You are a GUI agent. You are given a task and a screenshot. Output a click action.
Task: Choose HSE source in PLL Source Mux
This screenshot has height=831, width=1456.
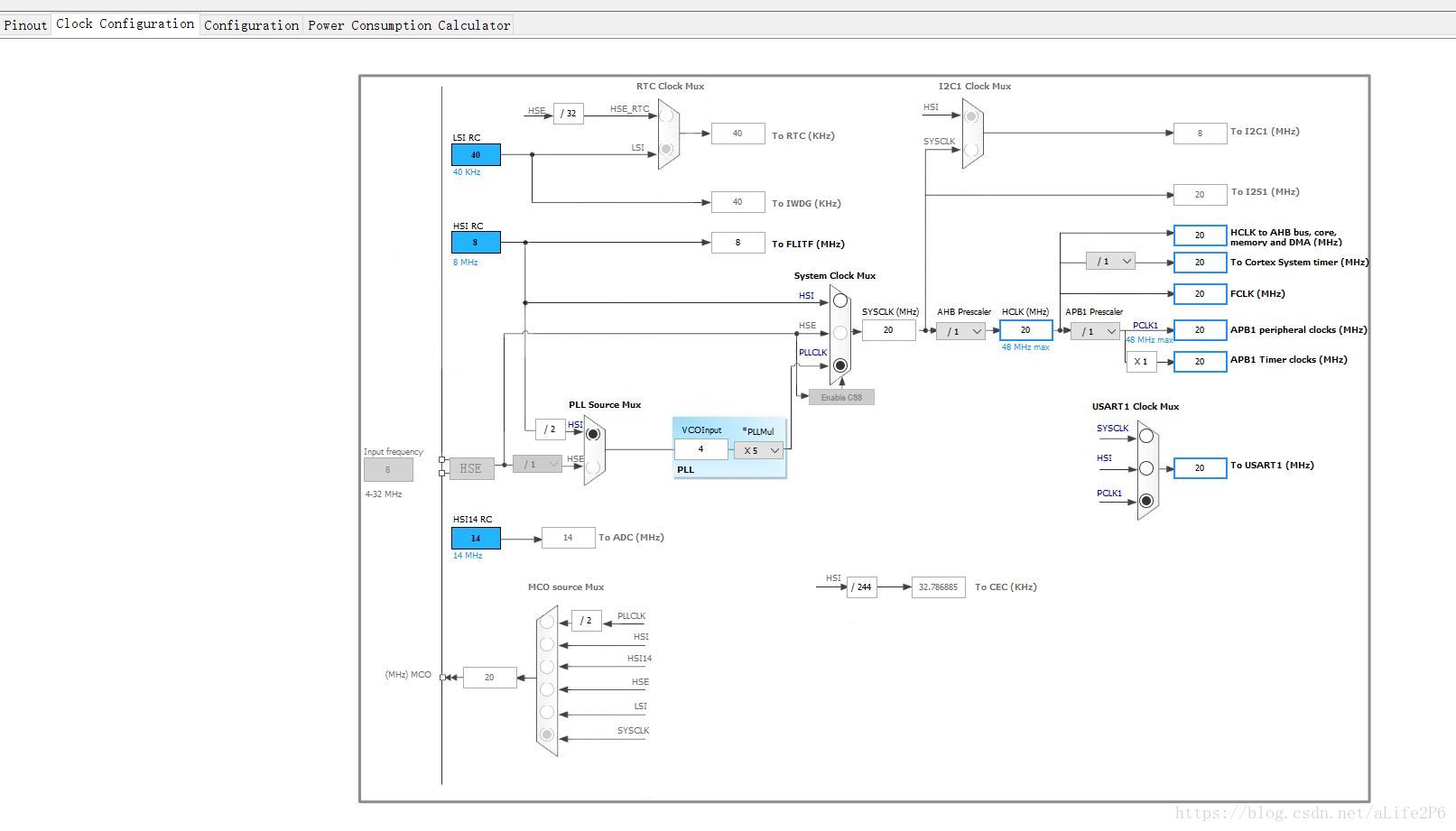(593, 467)
